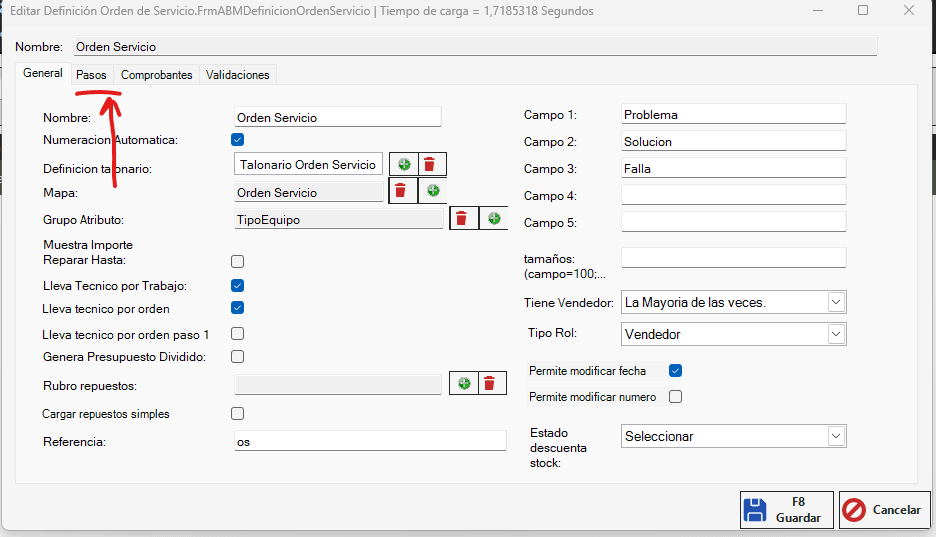
Task: Switch to the Pasos tab
Action: pyautogui.click(x=91, y=75)
